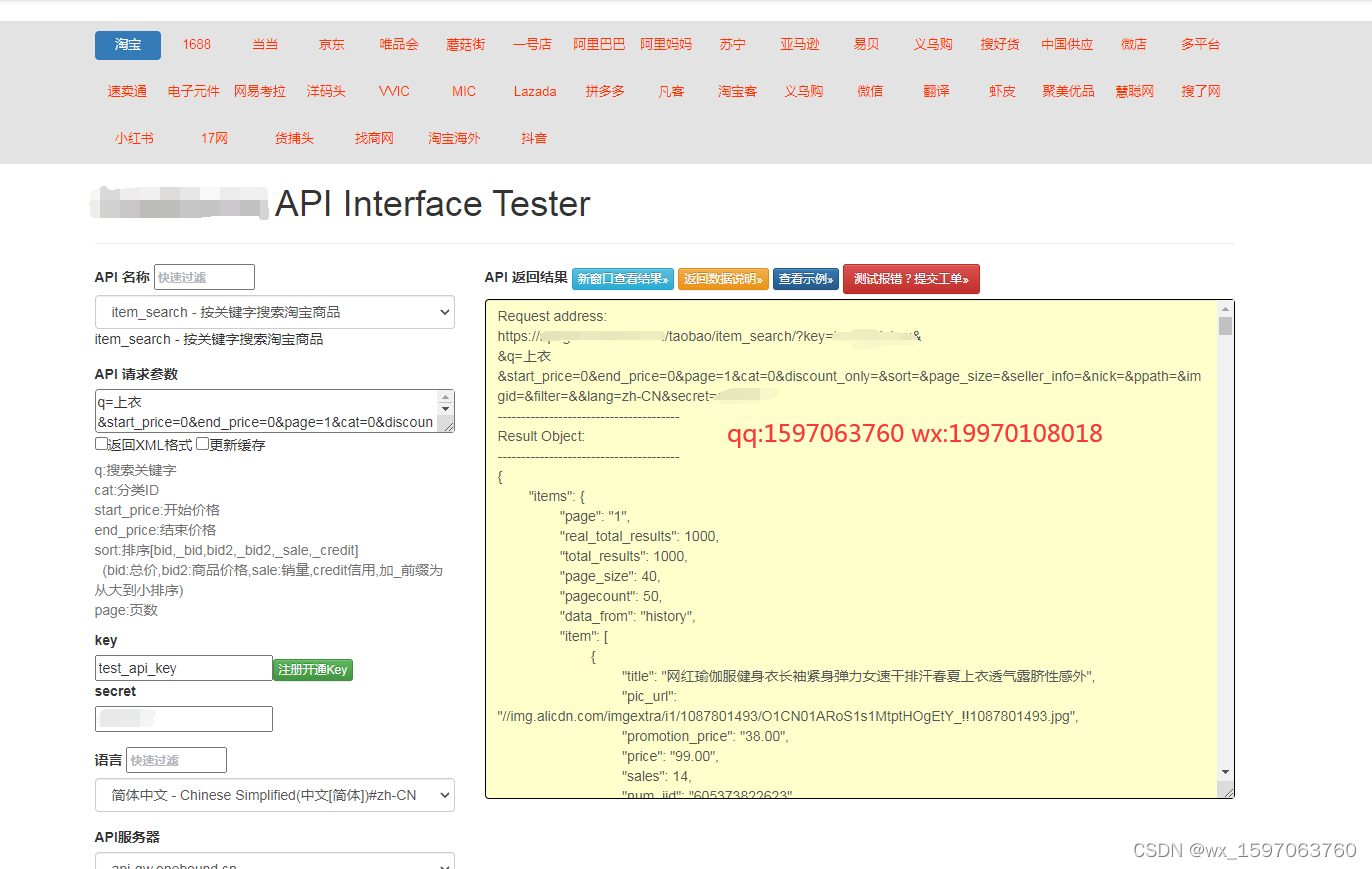Enable the 更新缓存 checkbox

click(x=202, y=444)
